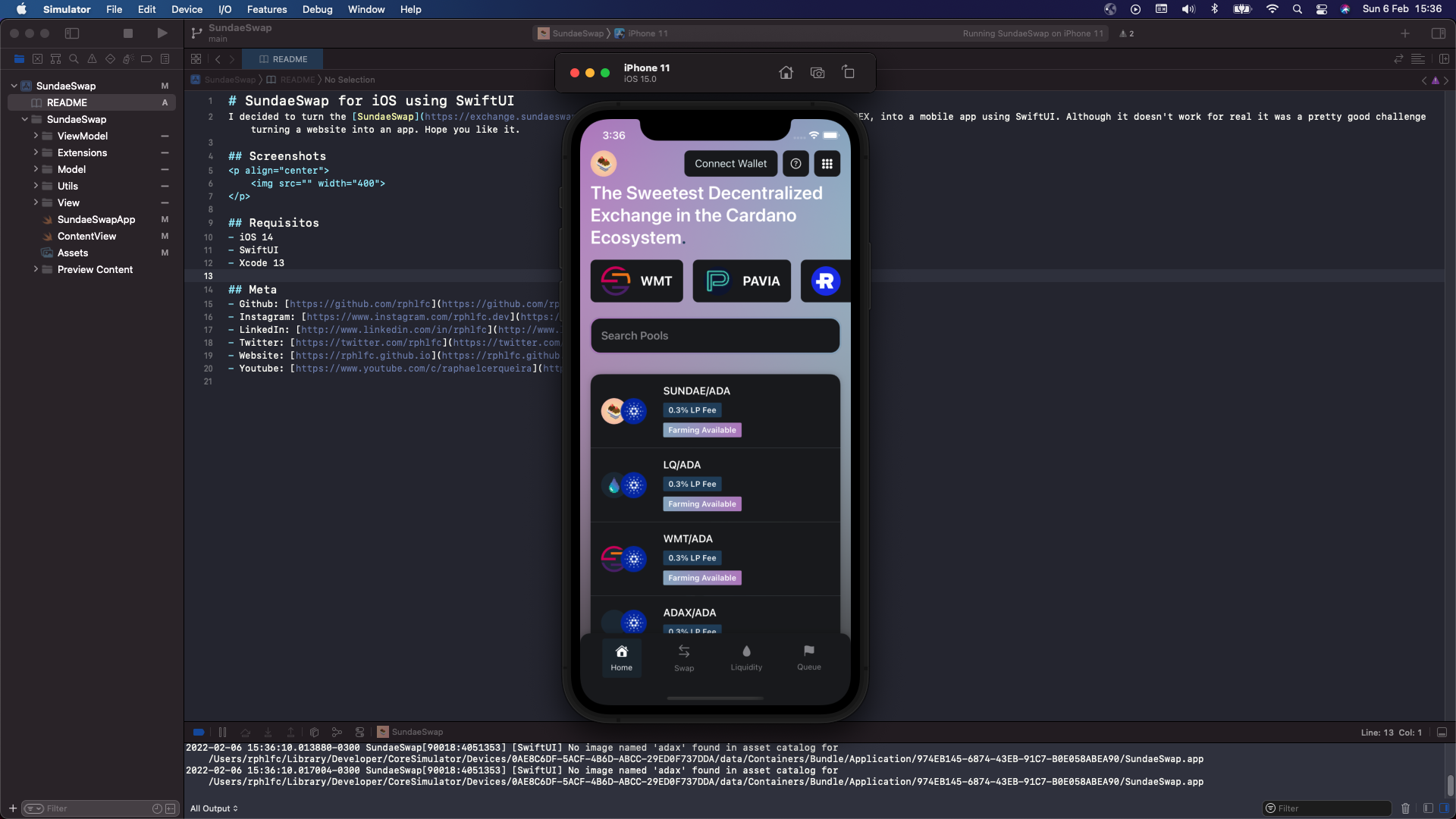Image resolution: width=1456 pixels, height=819 pixels.
Task: Switch to the Liquidity tab
Action: click(746, 657)
